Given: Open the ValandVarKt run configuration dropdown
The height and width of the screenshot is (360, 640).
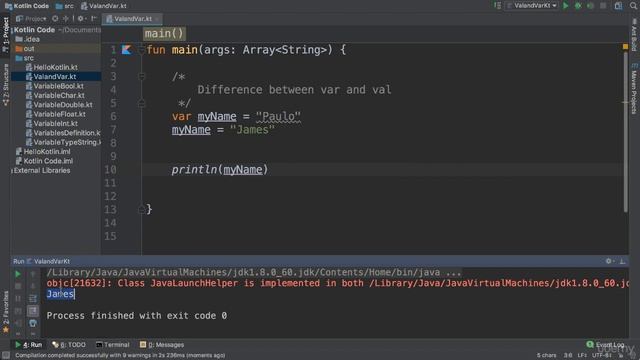Looking at the screenshot, I should click(x=531, y=6).
